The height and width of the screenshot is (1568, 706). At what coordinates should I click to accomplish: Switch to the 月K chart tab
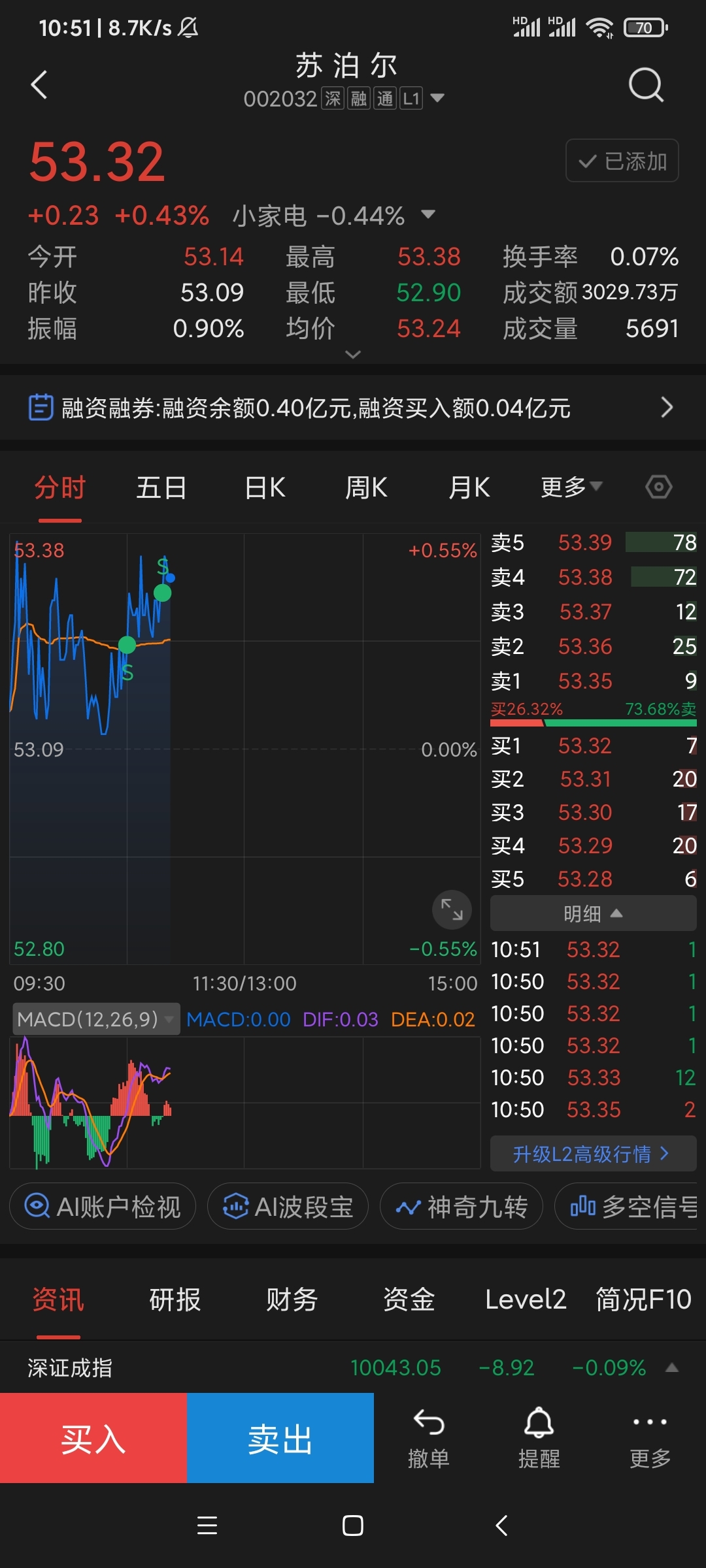(x=469, y=487)
